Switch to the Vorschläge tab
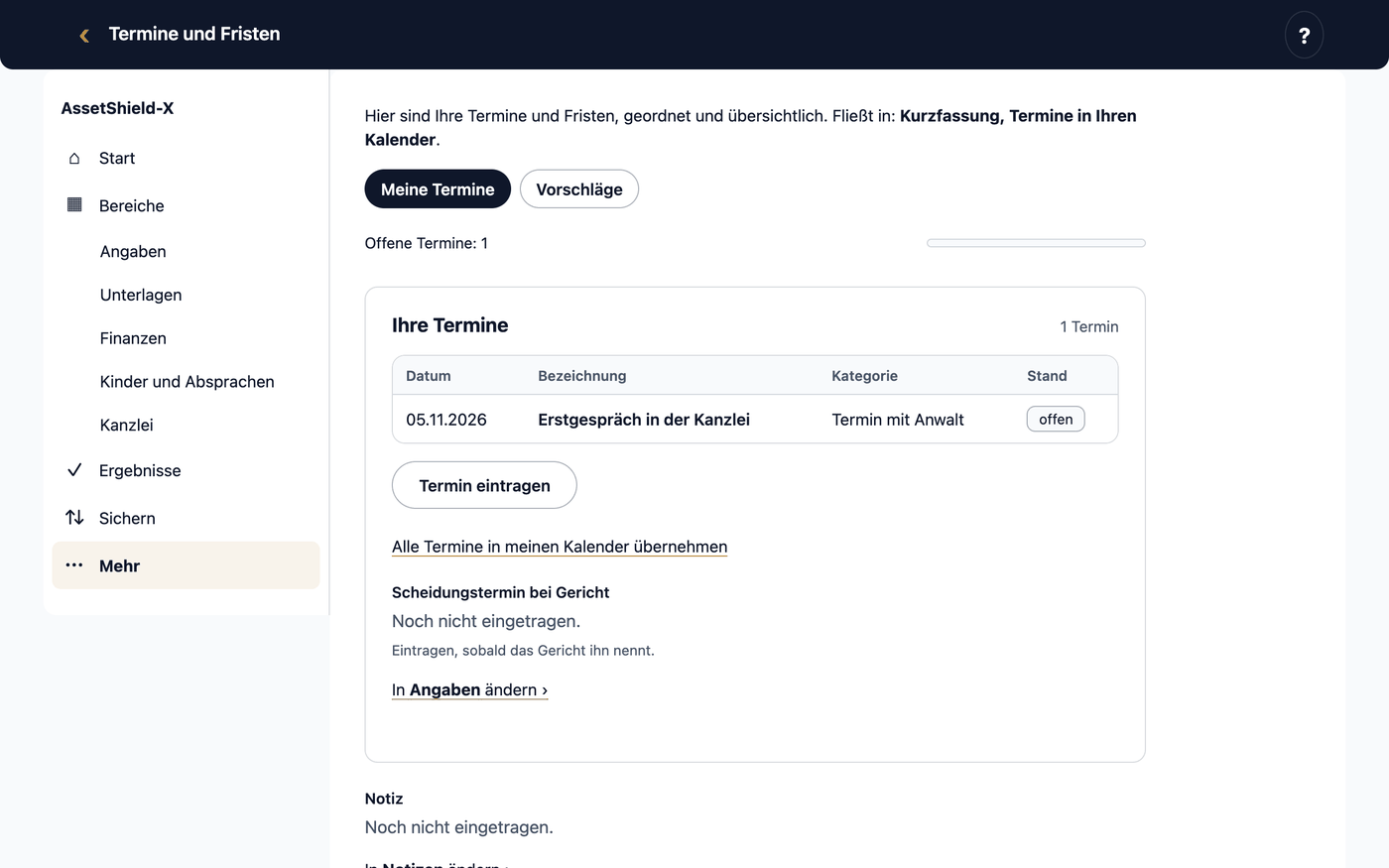The width and height of the screenshot is (1389, 868). pos(579,189)
